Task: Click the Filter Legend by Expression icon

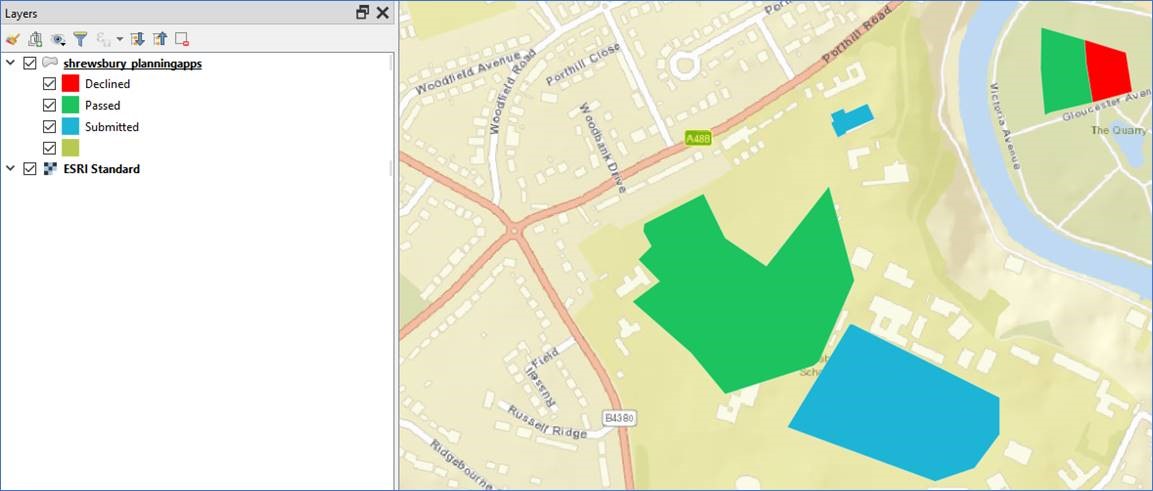Action: click(x=103, y=39)
